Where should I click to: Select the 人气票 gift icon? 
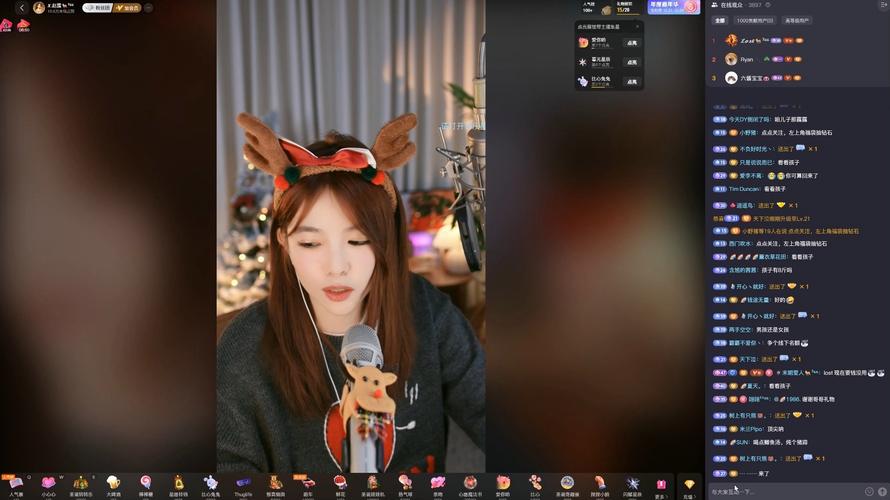[x=15, y=484]
